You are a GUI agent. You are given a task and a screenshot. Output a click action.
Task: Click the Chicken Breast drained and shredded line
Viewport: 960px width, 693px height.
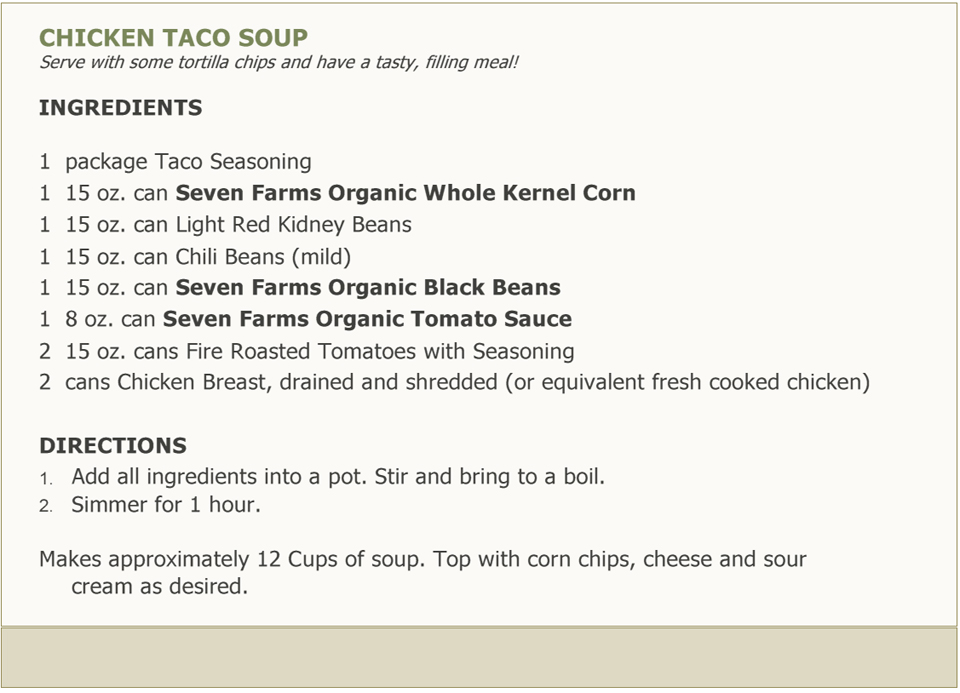(x=454, y=382)
